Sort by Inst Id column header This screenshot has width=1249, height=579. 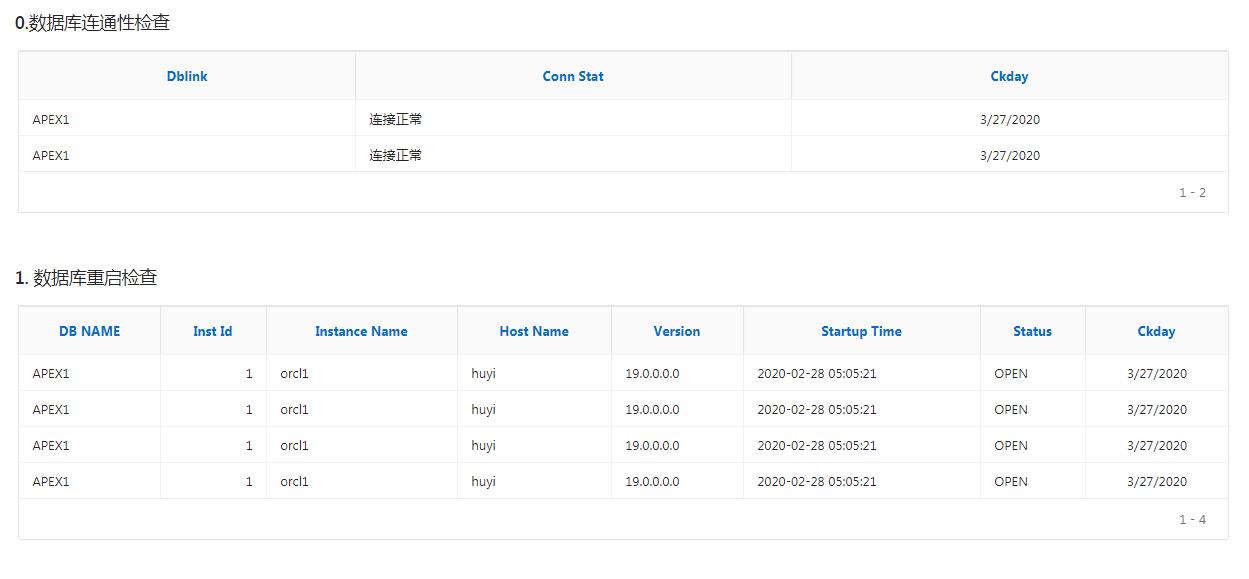pyautogui.click(x=213, y=331)
